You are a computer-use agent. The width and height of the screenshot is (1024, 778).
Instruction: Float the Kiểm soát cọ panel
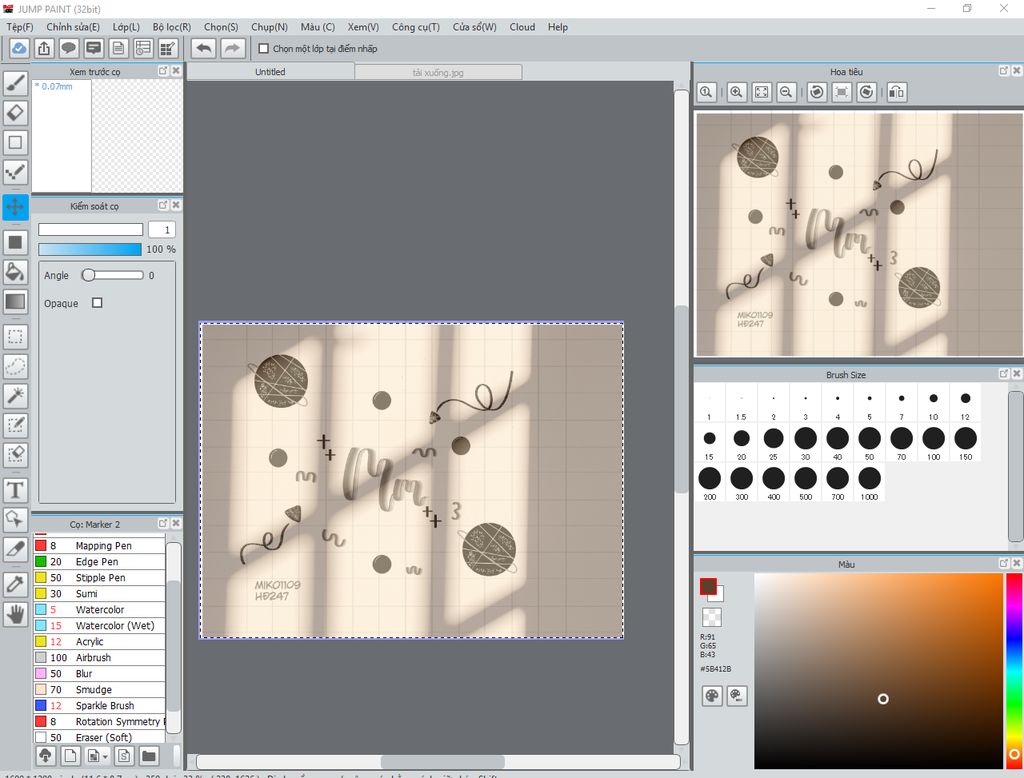(x=163, y=205)
